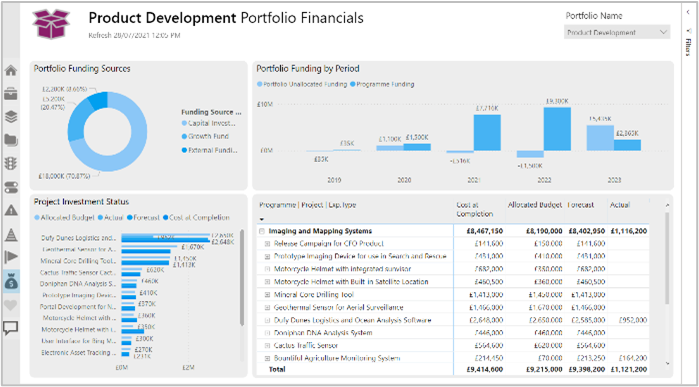The image size is (699, 387).
Task: Expand Prototype Imaging Device row
Action: pos(267,257)
